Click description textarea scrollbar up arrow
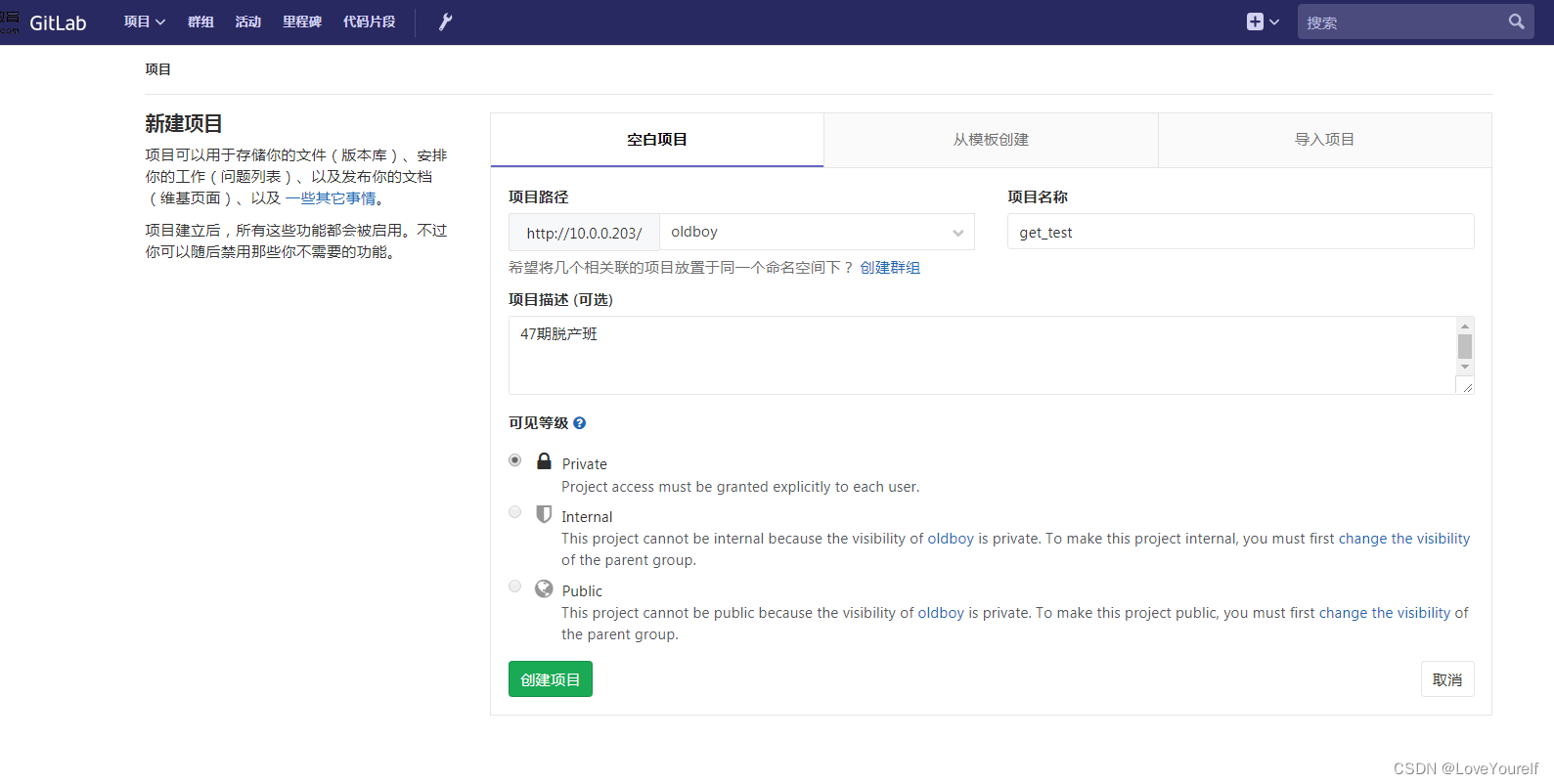Viewport: 1554px width, 784px height. (x=1465, y=327)
